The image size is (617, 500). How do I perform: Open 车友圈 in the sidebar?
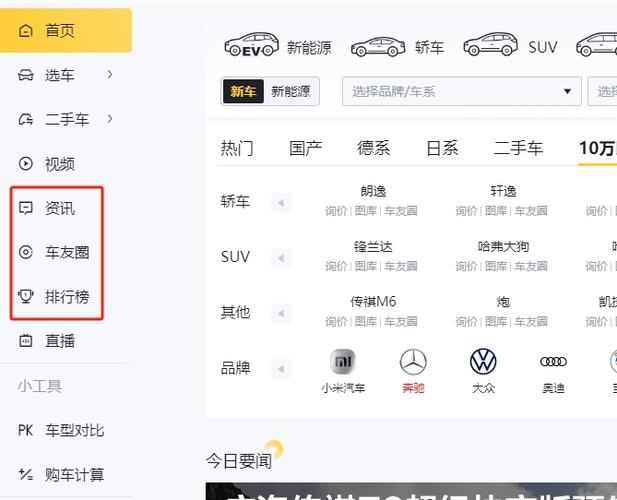[67, 253]
